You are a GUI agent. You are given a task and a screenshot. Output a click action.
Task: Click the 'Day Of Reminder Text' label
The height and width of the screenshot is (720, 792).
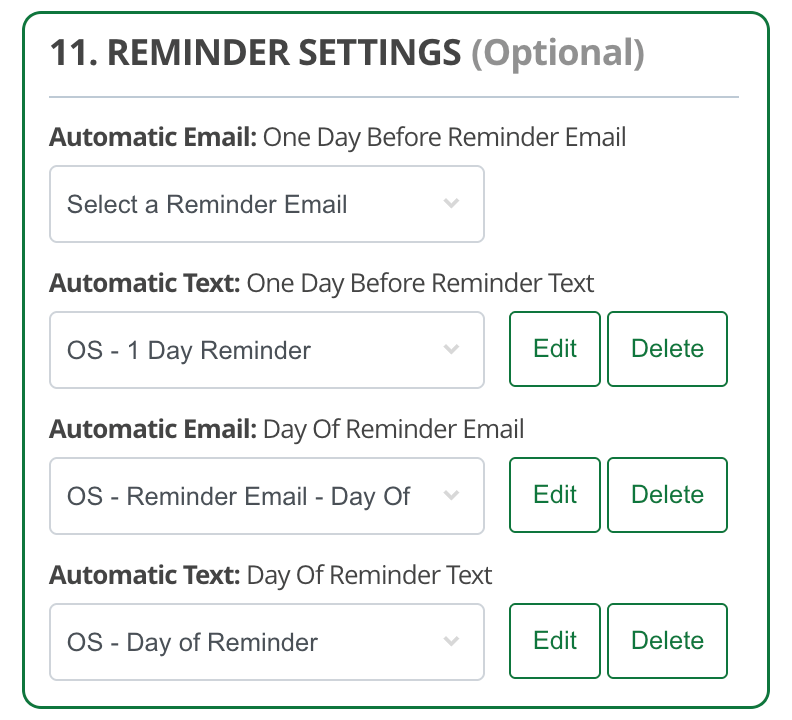(369, 575)
